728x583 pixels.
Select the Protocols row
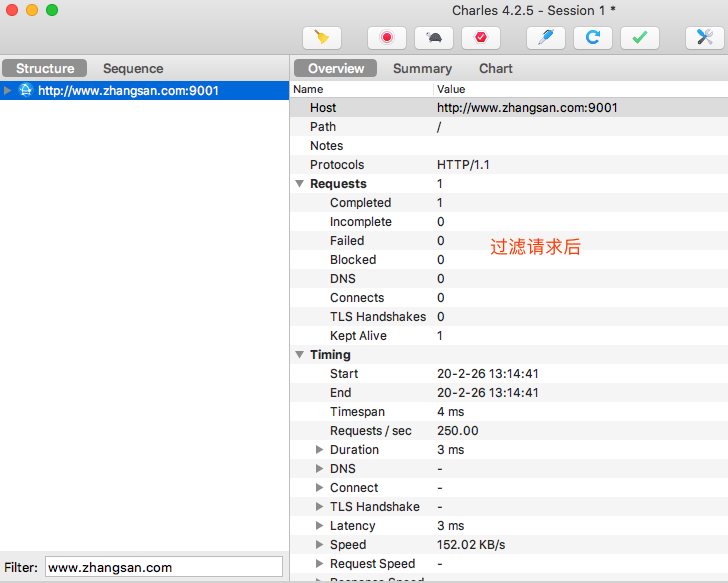[509, 165]
